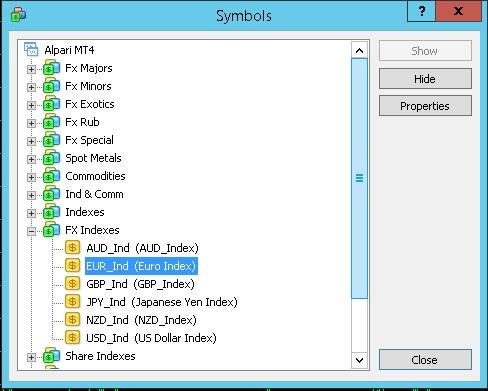This screenshot has height=391, width=488.
Task: Click the scrollbar down arrow
Action: coord(359,360)
